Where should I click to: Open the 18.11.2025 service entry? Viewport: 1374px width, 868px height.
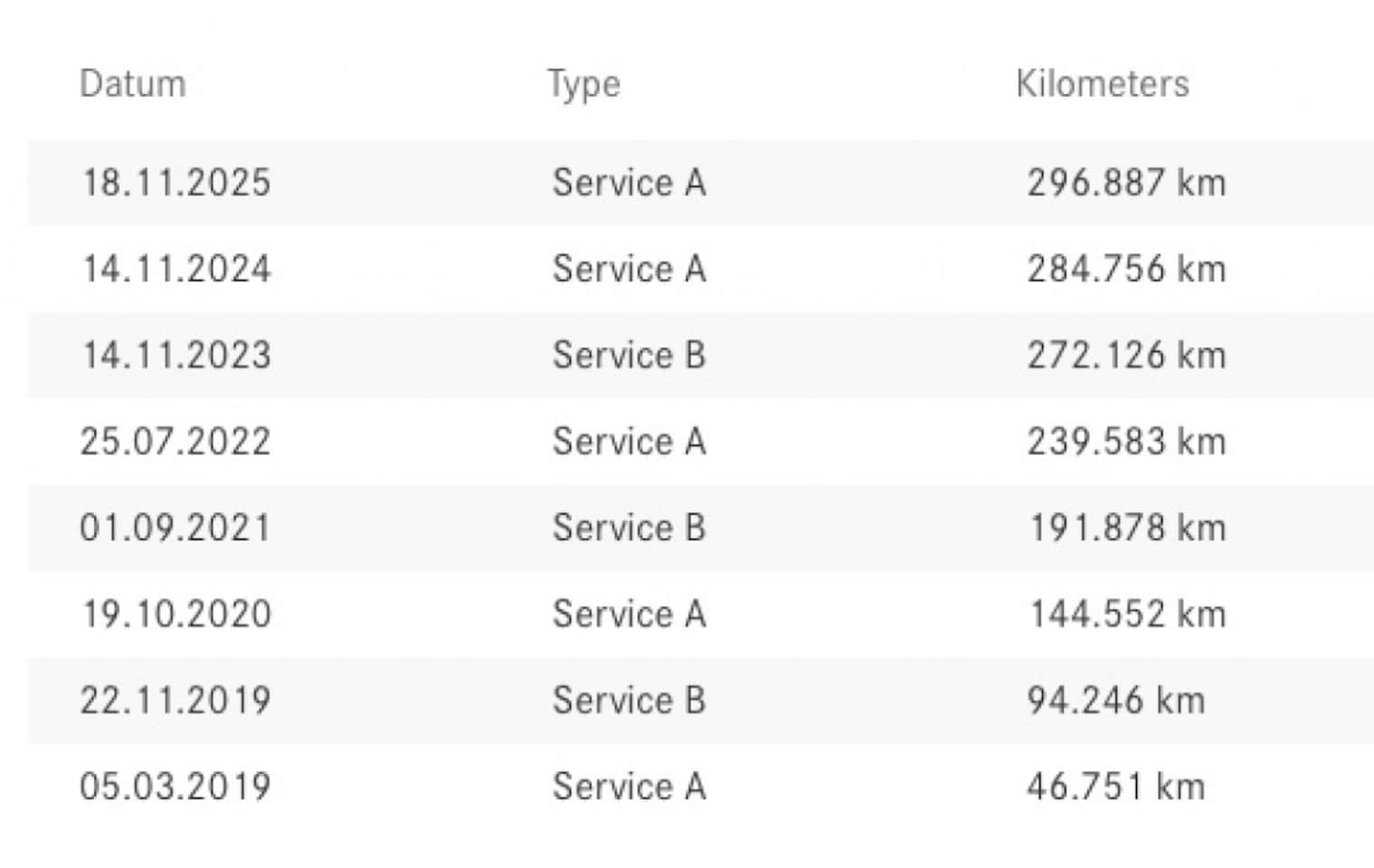point(700,183)
